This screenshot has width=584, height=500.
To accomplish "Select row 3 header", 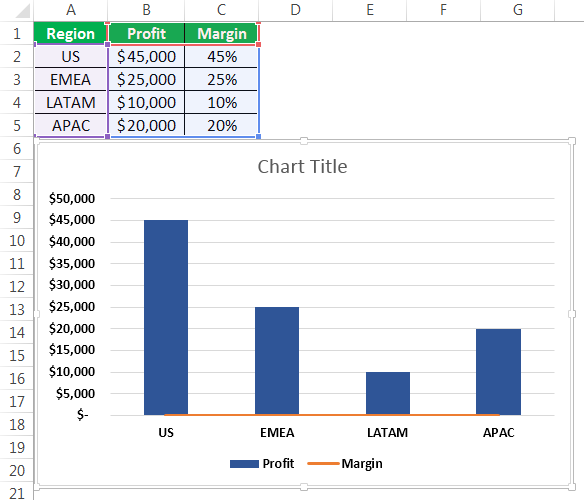I will pos(17,79).
